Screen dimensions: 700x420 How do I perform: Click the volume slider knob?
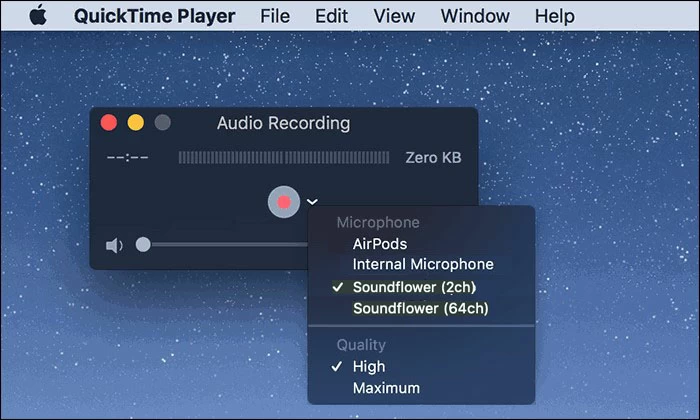[143, 244]
